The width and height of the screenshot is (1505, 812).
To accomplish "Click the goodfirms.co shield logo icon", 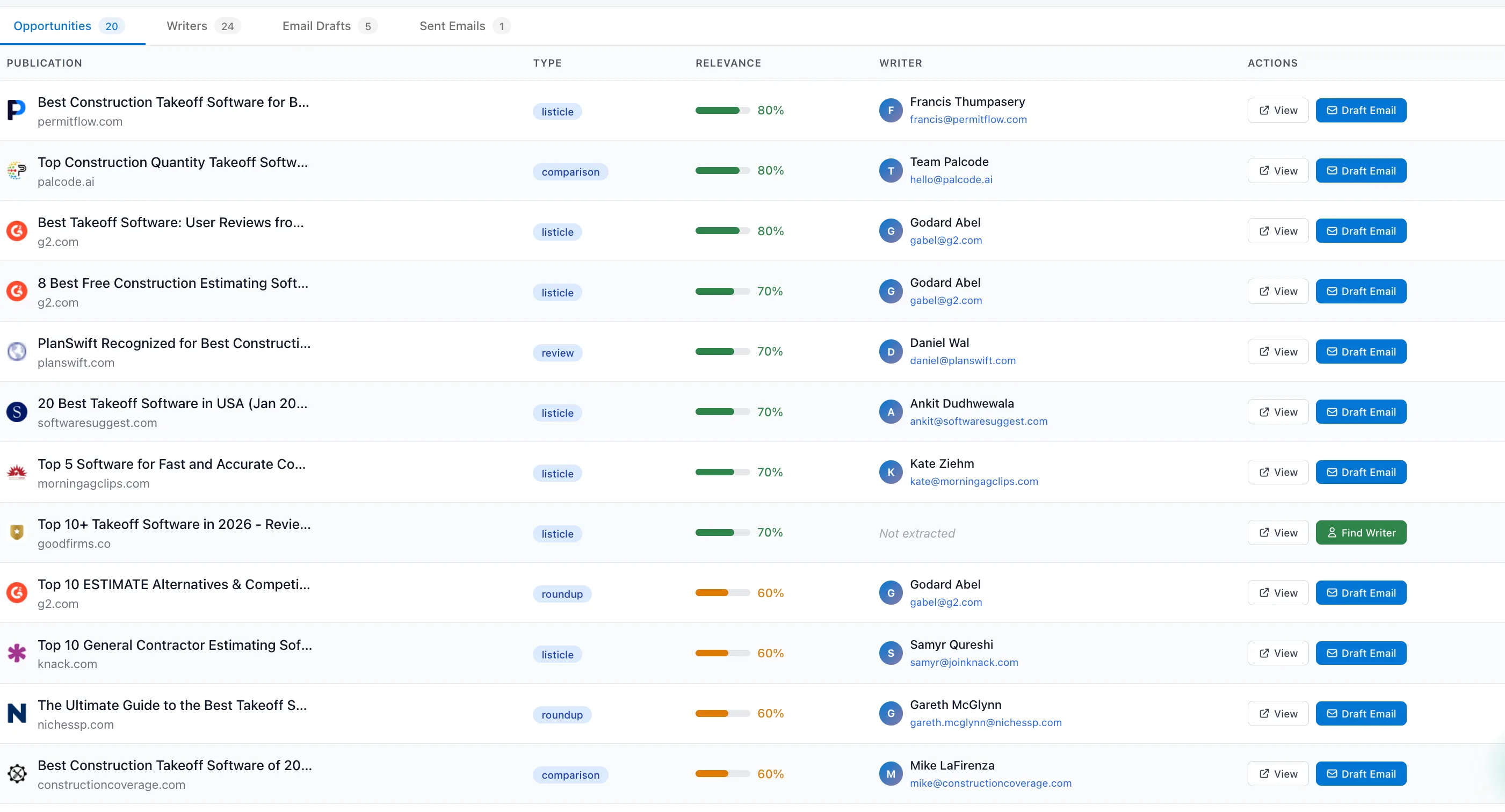I will pyautogui.click(x=16, y=533).
